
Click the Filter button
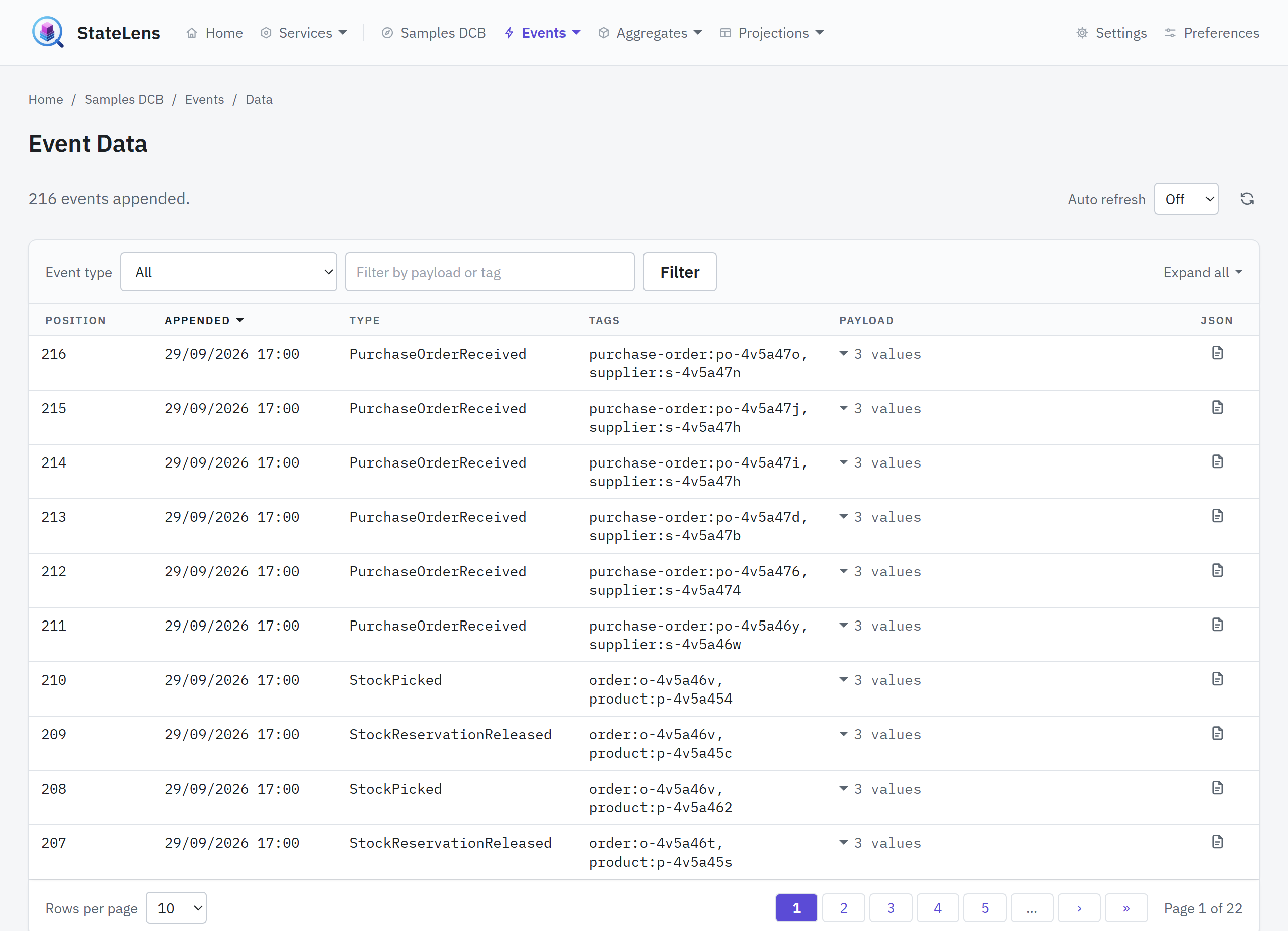(x=680, y=272)
